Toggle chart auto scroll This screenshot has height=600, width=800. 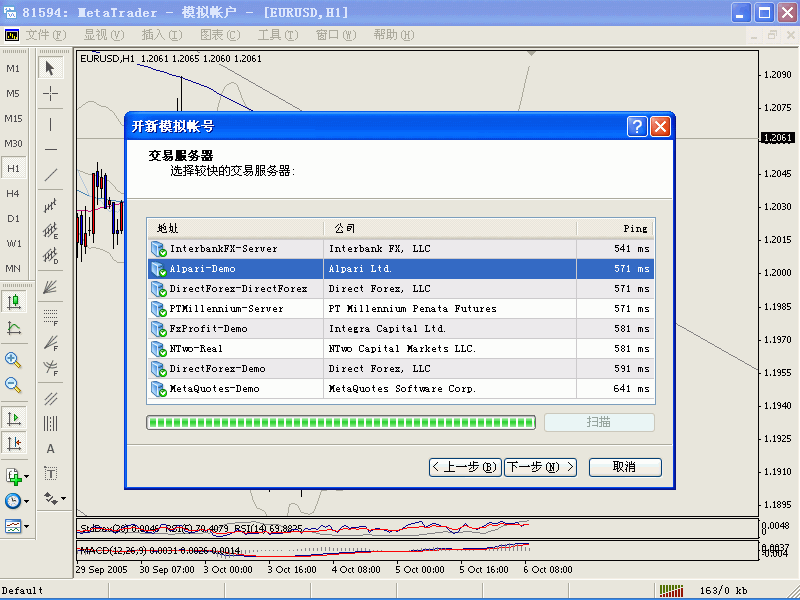pyautogui.click(x=13, y=418)
